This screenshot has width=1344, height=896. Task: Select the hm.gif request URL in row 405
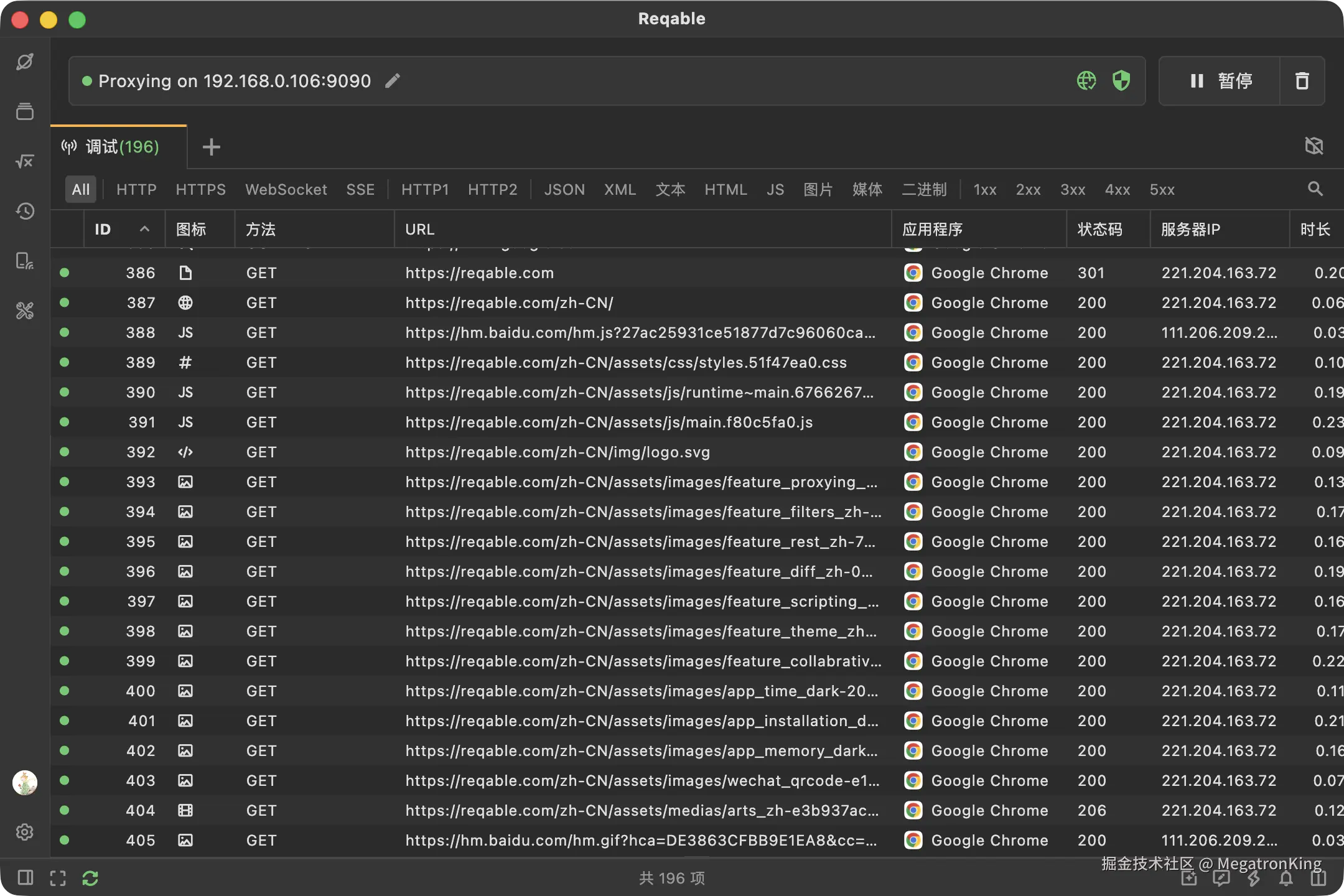641,841
